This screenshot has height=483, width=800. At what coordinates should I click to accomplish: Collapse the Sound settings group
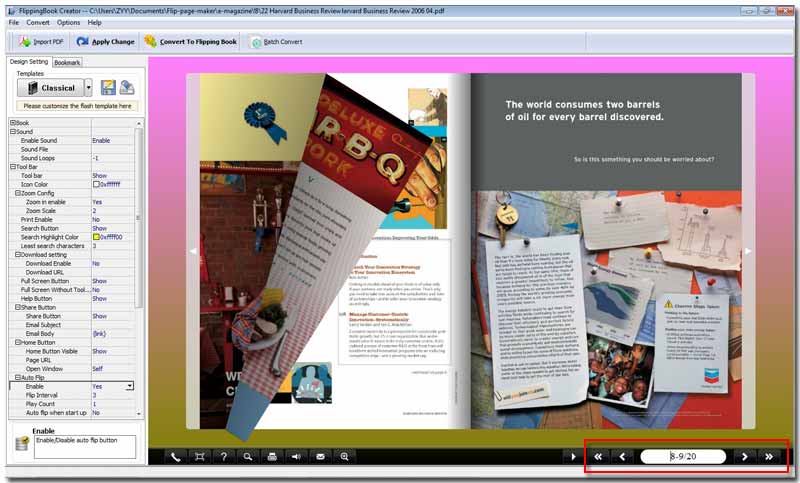(x=12, y=132)
